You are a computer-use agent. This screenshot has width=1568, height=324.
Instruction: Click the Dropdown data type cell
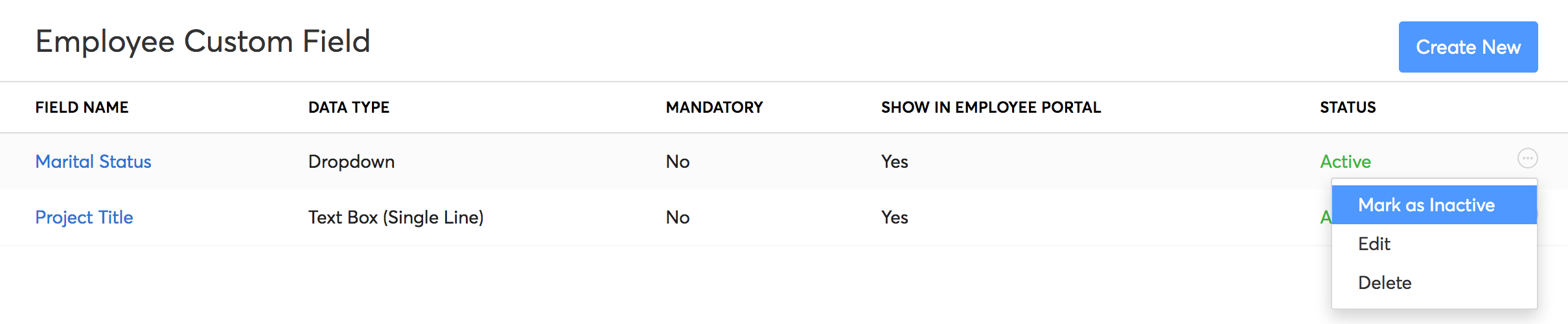(x=351, y=161)
